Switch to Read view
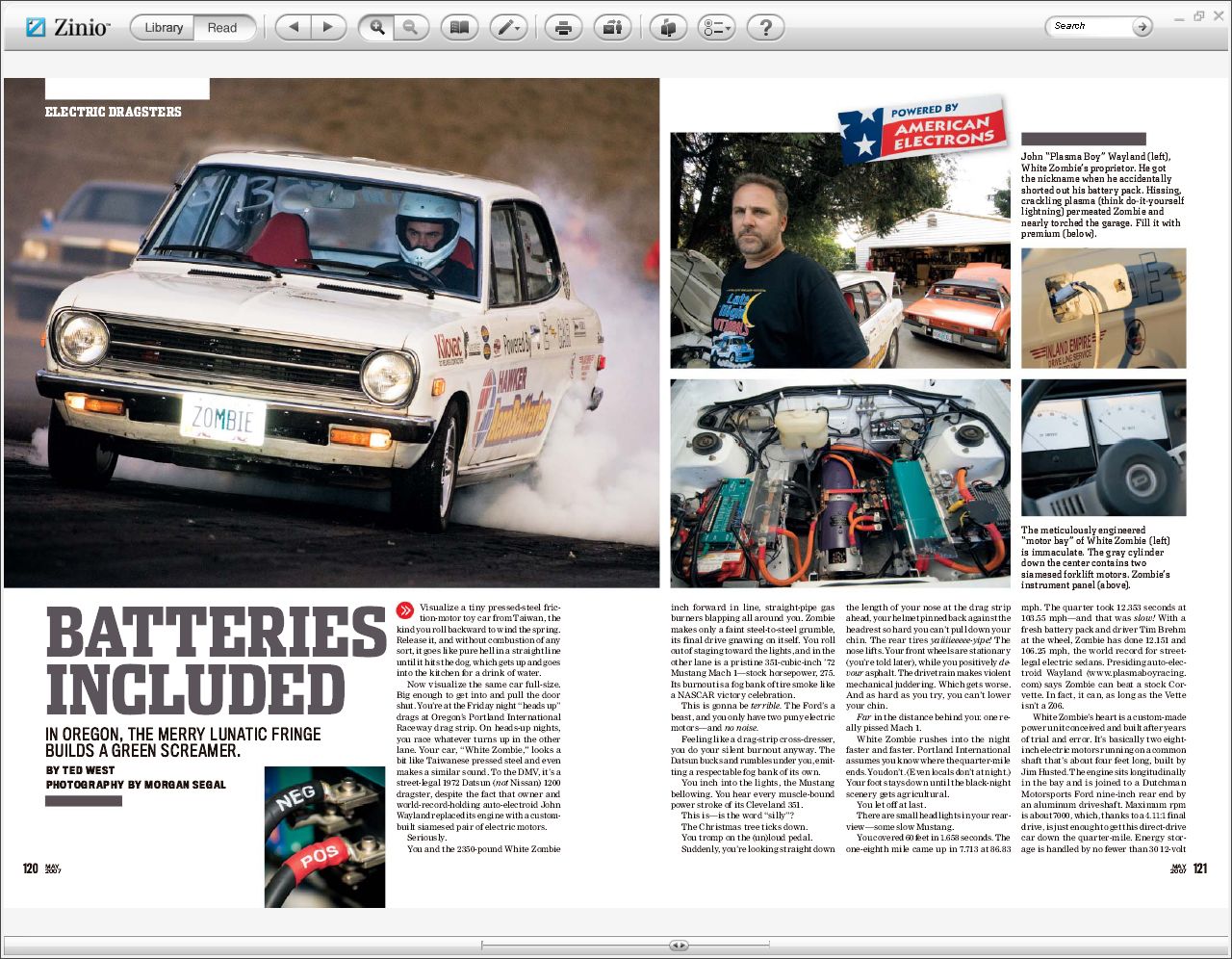Viewport: 1232px width, 959px height. [x=222, y=28]
